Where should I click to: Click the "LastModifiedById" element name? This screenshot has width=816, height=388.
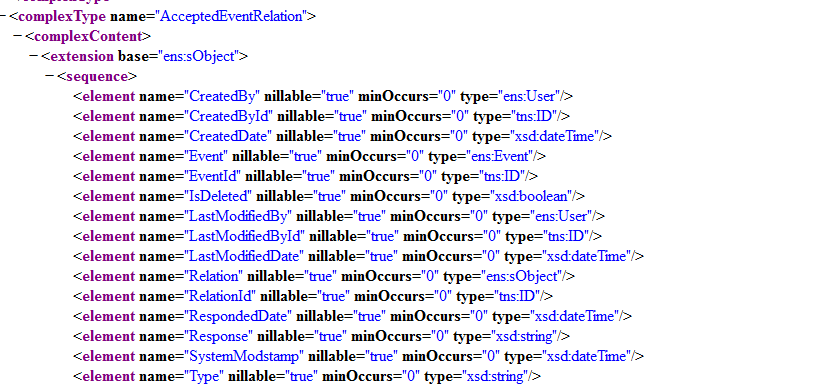pos(245,236)
